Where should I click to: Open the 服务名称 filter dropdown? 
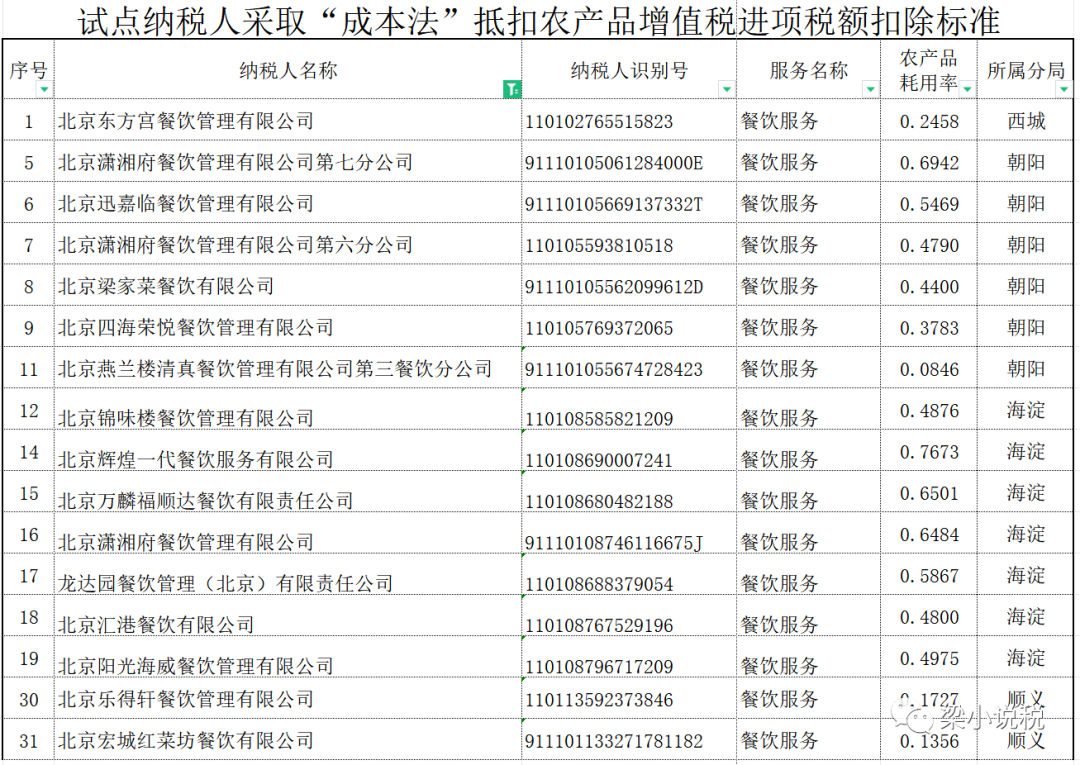point(871,90)
